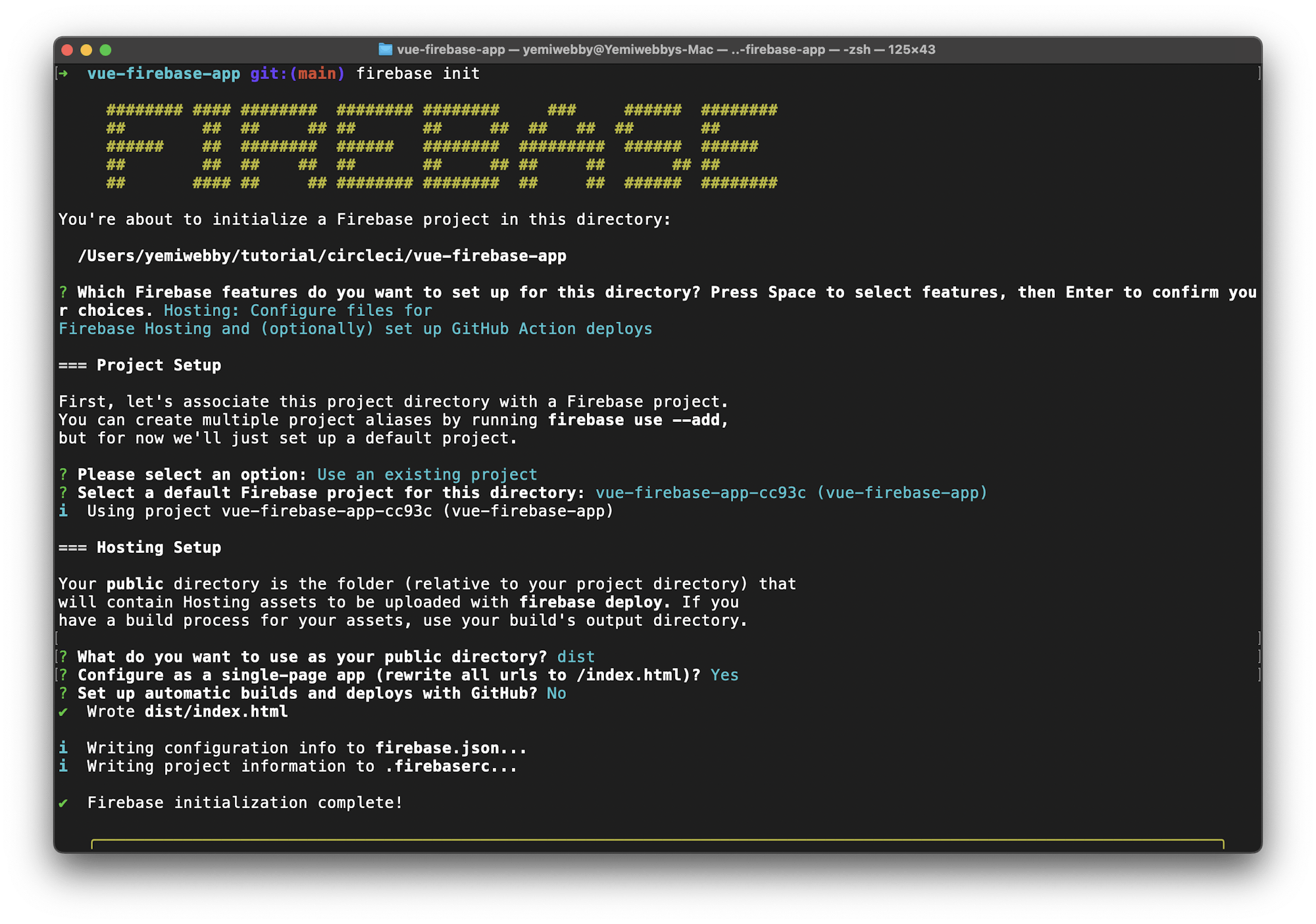Click the firebase init command text
The image size is (1316, 924).
point(418,74)
